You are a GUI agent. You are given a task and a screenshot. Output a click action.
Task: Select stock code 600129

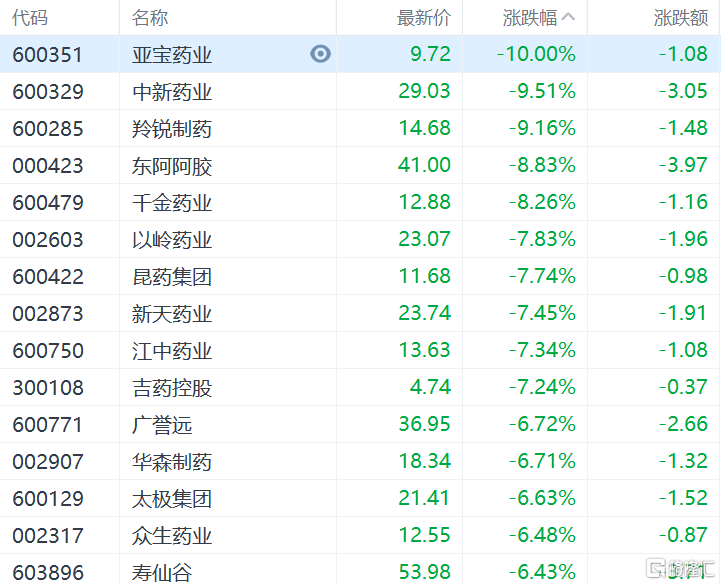pos(48,499)
